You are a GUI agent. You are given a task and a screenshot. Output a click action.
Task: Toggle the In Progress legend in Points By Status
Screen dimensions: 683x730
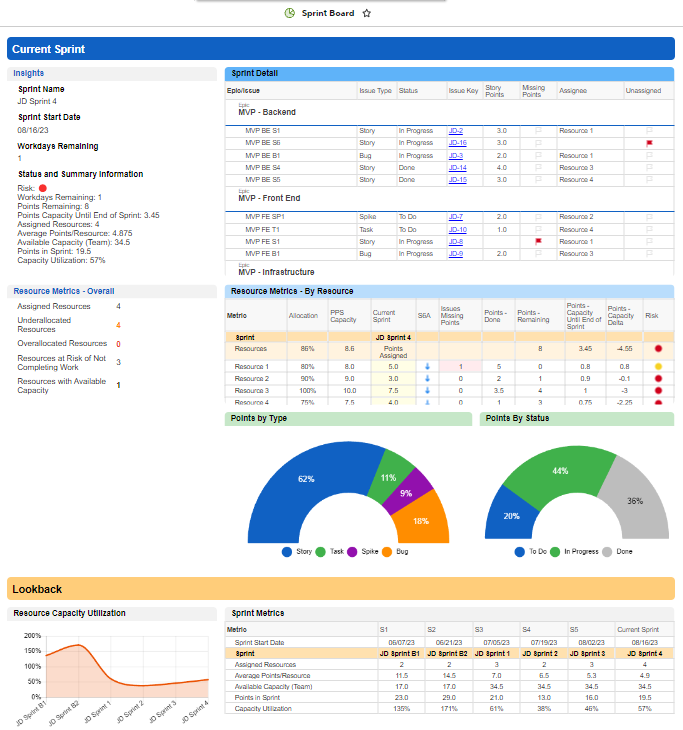578,551
